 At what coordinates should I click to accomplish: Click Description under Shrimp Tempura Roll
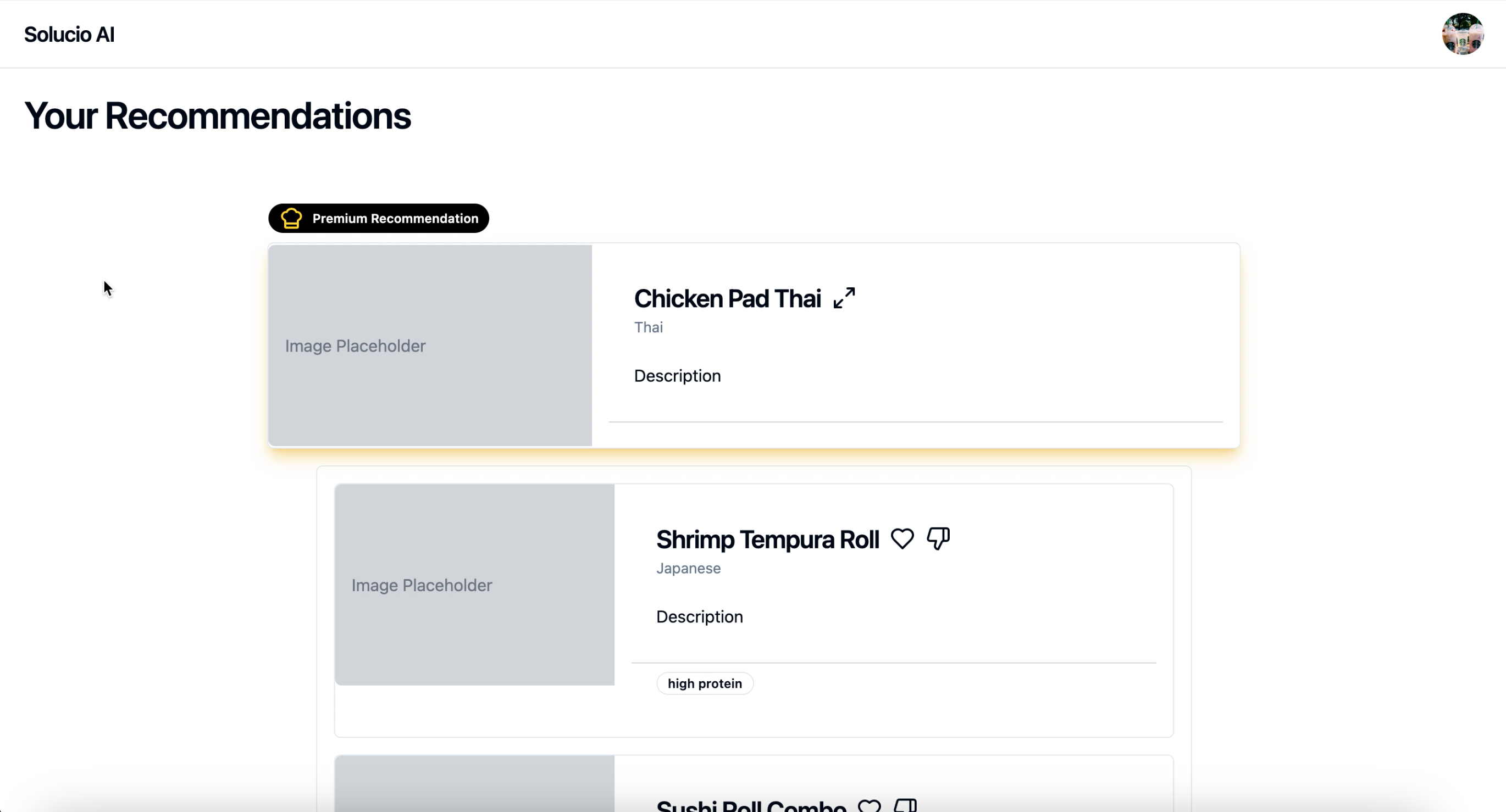coord(699,617)
